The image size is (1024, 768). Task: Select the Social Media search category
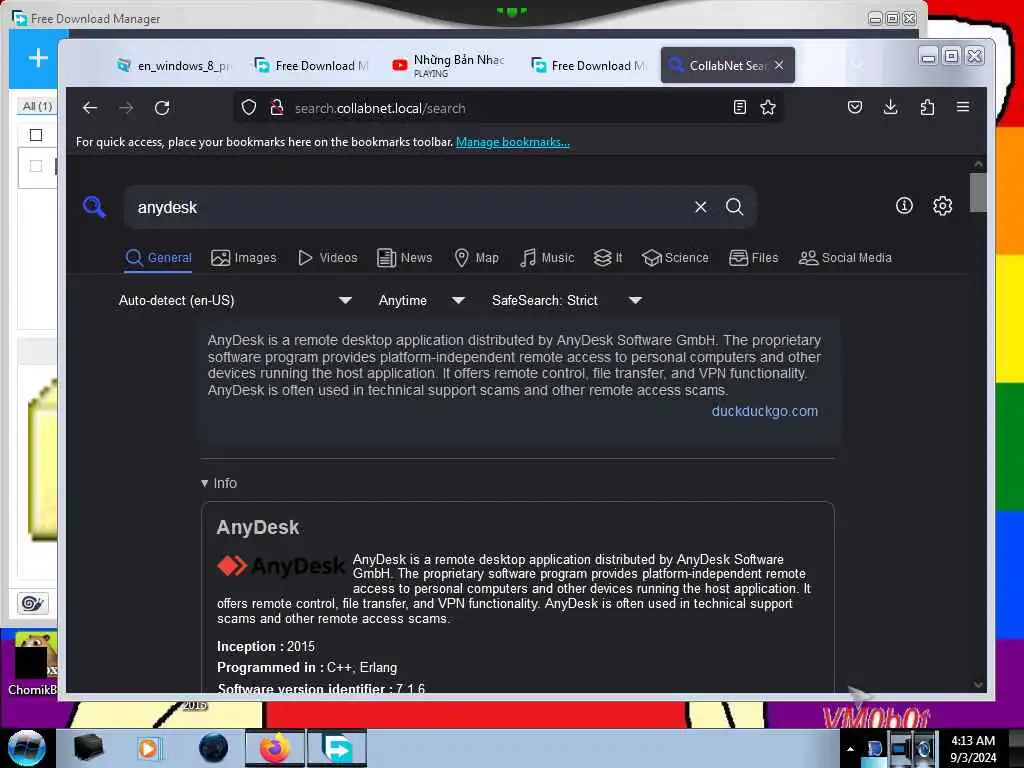pyautogui.click(x=845, y=258)
